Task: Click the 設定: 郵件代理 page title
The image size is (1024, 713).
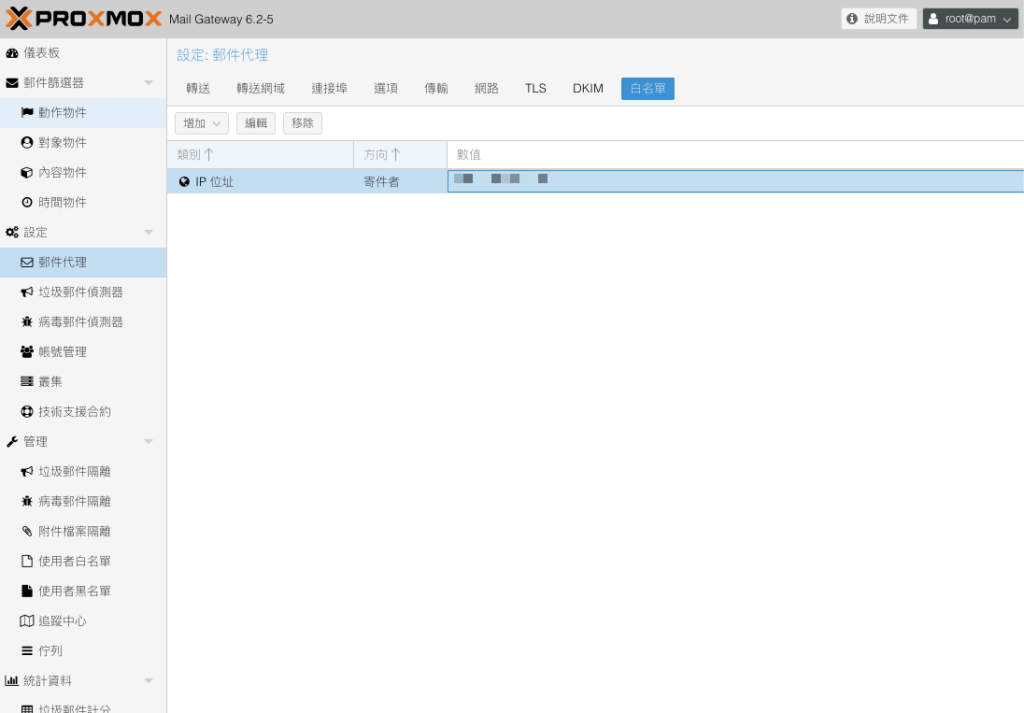Action: click(223, 55)
